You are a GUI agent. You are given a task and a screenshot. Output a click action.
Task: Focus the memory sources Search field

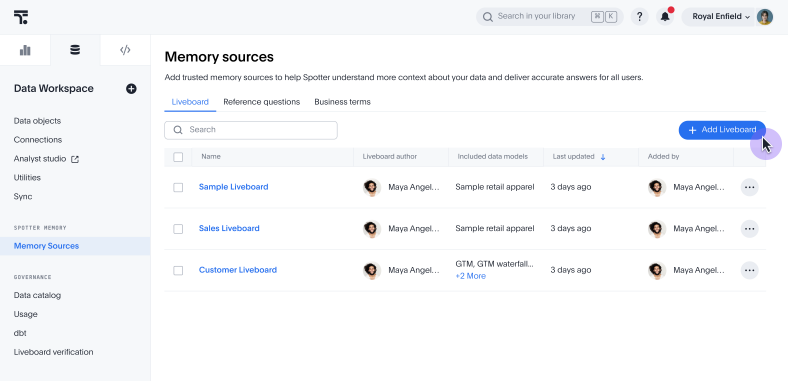click(x=251, y=130)
